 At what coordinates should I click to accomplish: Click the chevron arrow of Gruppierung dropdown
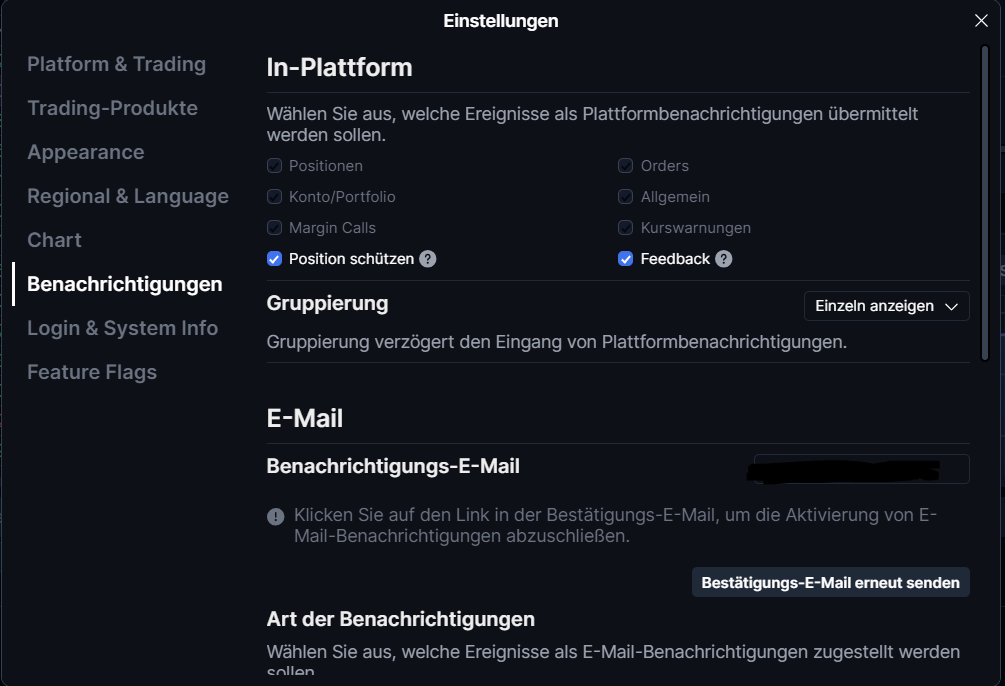(x=952, y=307)
